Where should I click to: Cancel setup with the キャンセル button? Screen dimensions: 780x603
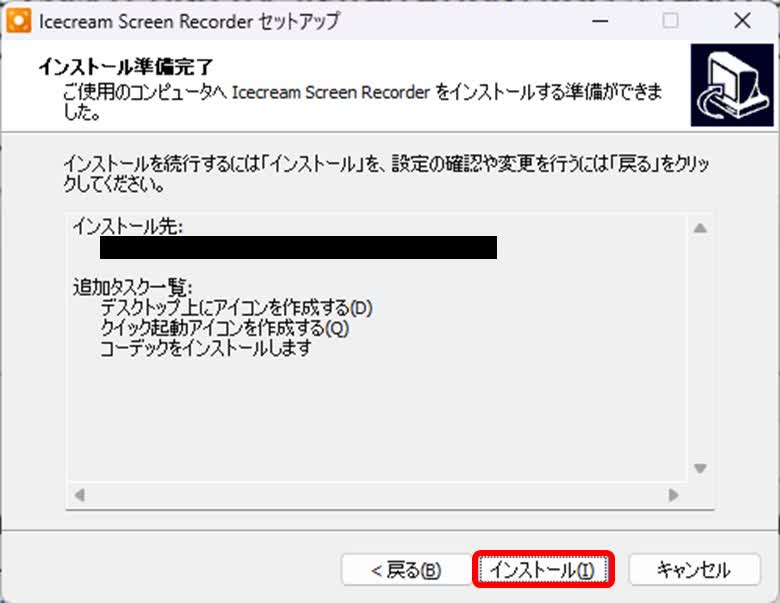click(x=694, y=569)
